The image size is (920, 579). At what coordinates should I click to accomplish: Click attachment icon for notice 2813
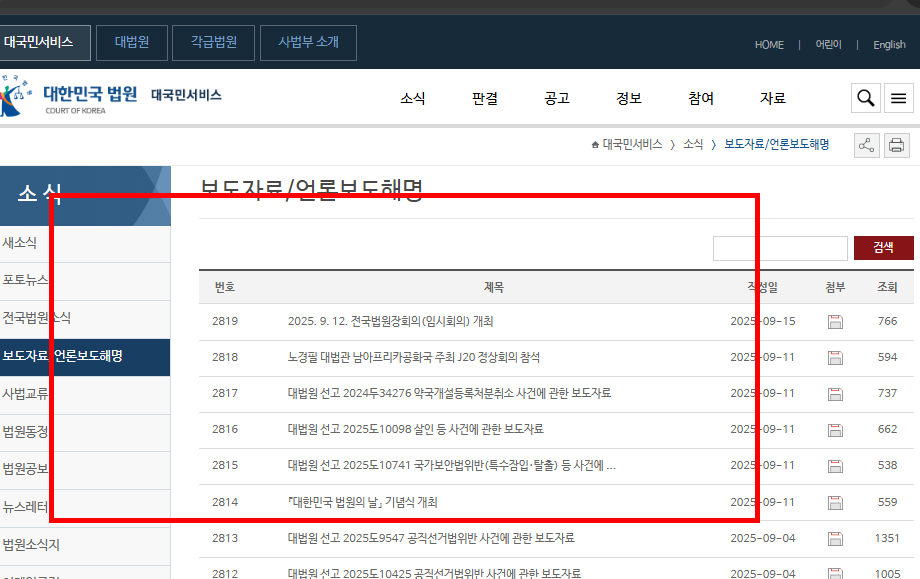tap(835, 537)
